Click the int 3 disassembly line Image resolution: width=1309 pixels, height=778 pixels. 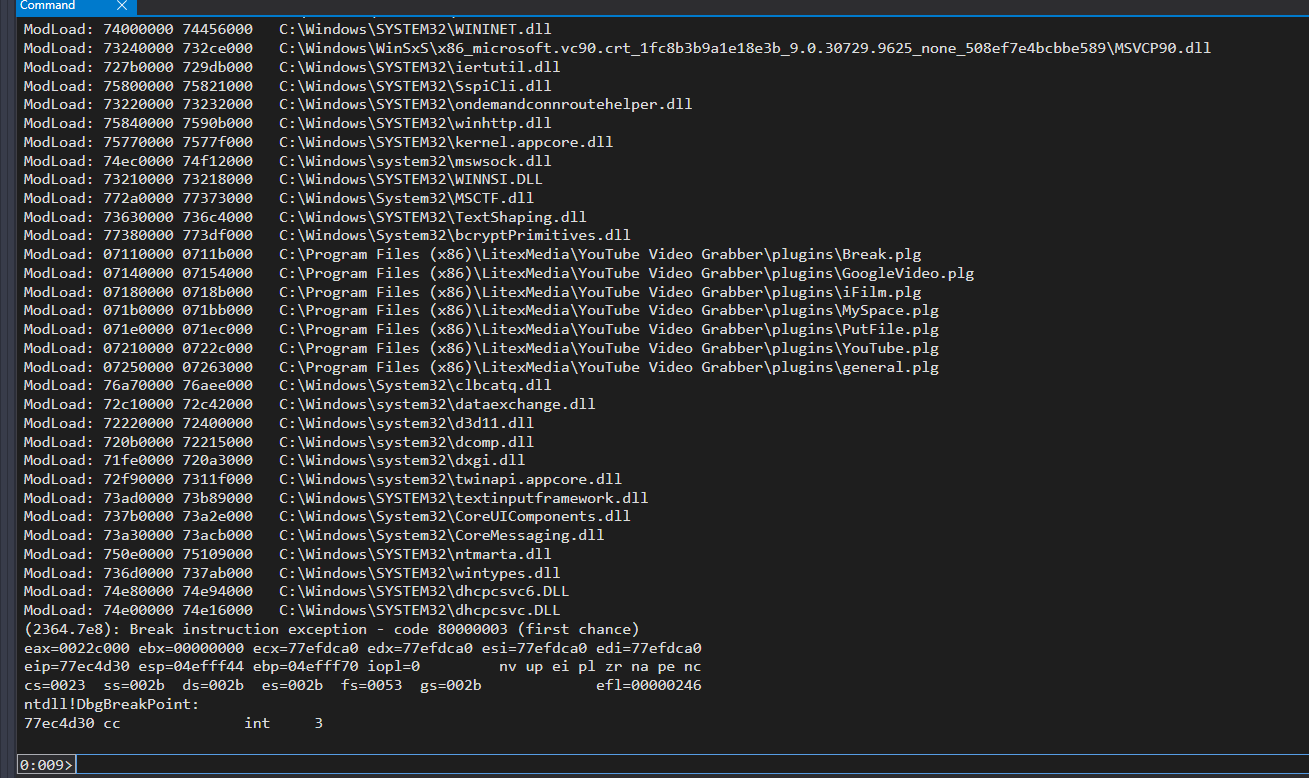click(172, 723)
